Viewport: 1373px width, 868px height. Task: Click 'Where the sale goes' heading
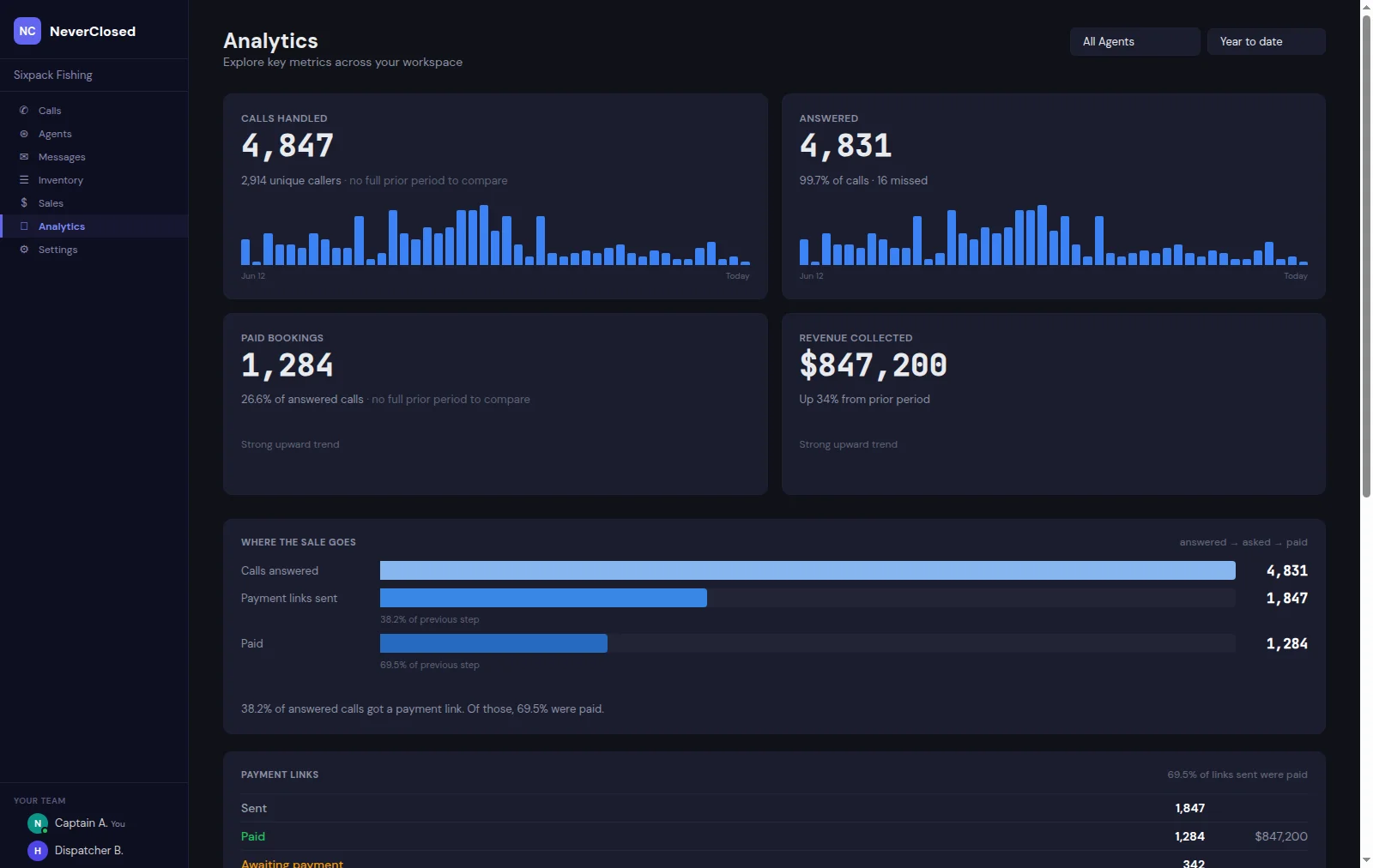click(299, 542)
